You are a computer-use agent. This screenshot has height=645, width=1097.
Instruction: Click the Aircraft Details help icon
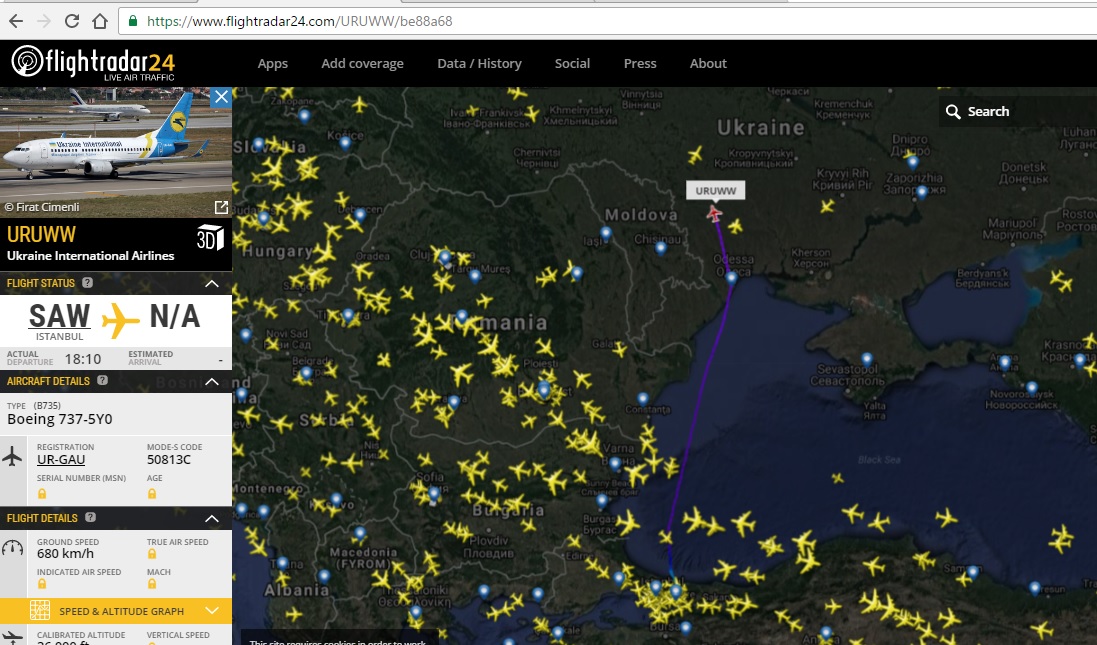[103, 381]
